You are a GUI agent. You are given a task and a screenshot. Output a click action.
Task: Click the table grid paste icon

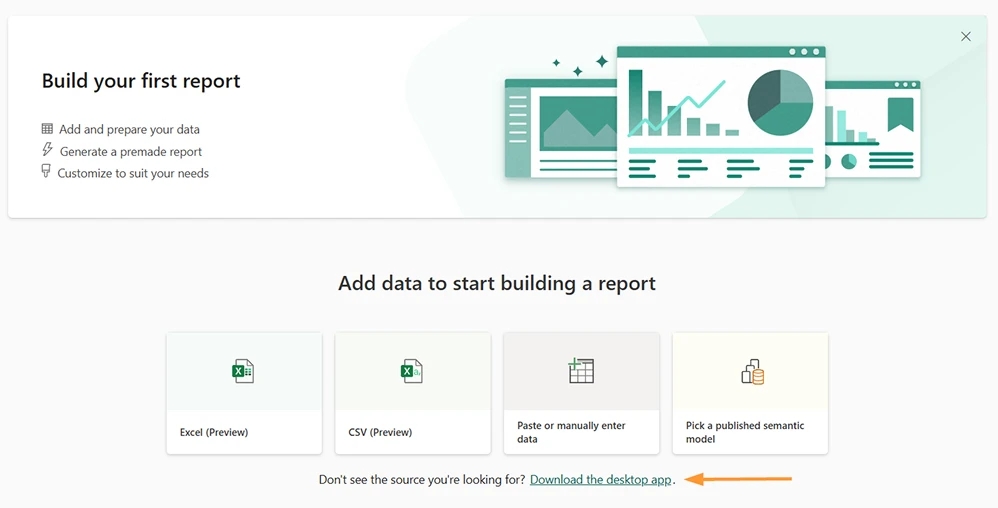(580, 370)
